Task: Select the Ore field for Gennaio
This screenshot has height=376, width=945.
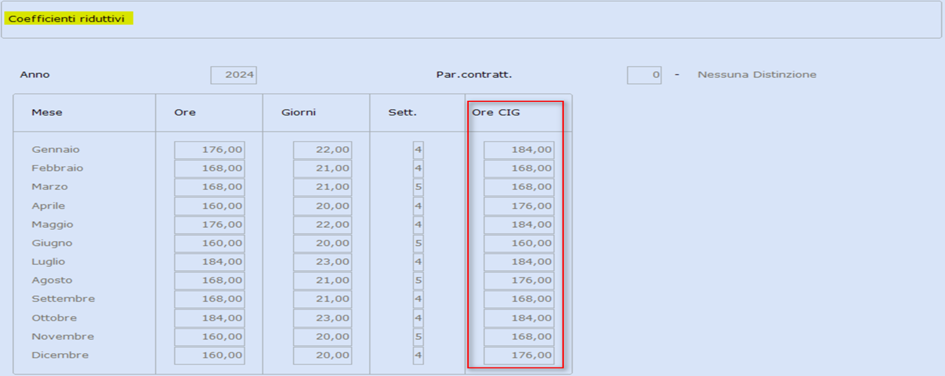Action: [210, 149]
